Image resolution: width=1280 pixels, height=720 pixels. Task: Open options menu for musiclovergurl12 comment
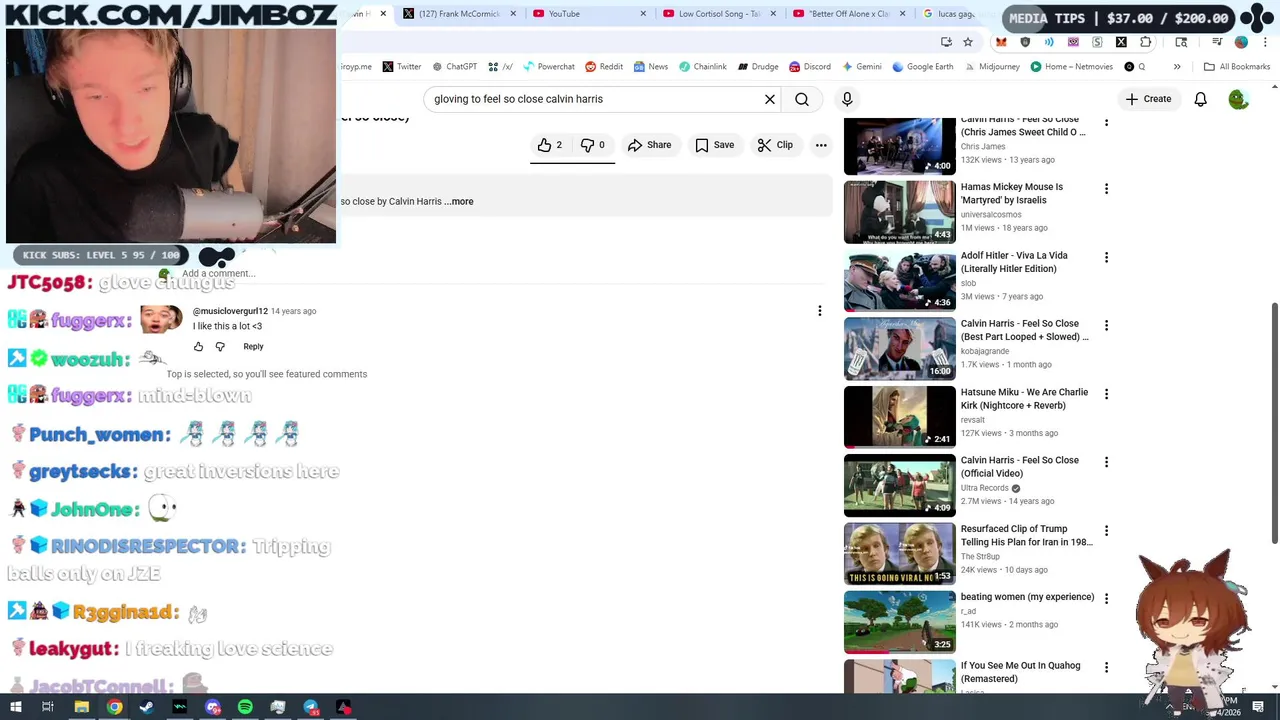coord(820,311)
